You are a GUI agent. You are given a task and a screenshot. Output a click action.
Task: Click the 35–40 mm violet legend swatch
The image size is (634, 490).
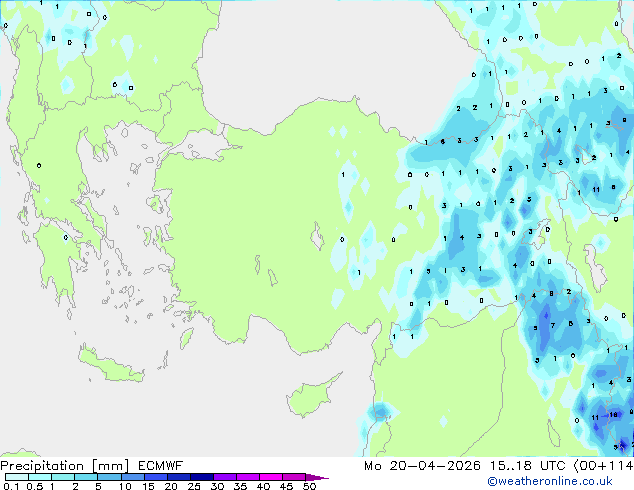click(247, 477)
